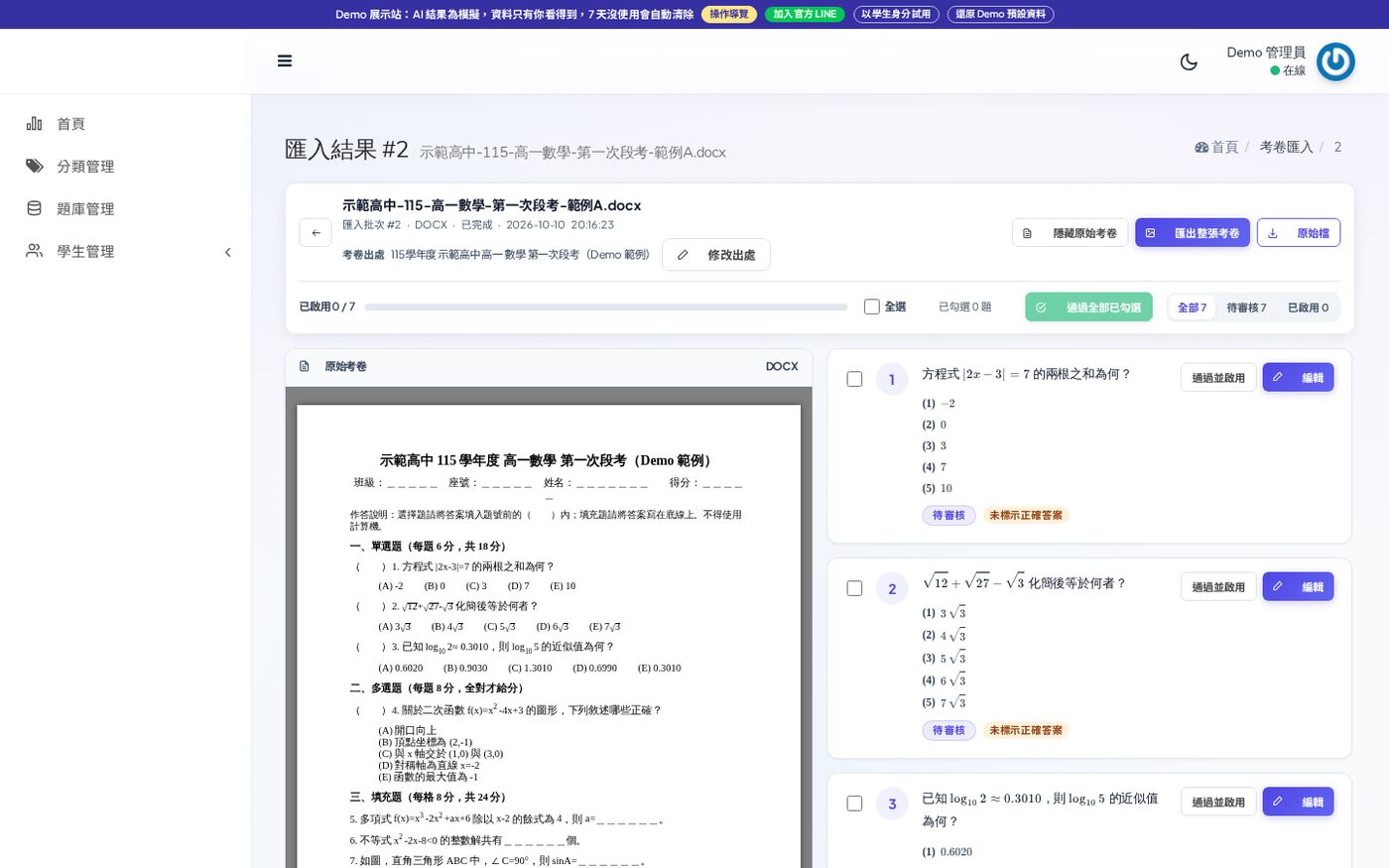
Task: Switch to the 已啟用 0 filter tab
Action: (x=1308, y=308)
